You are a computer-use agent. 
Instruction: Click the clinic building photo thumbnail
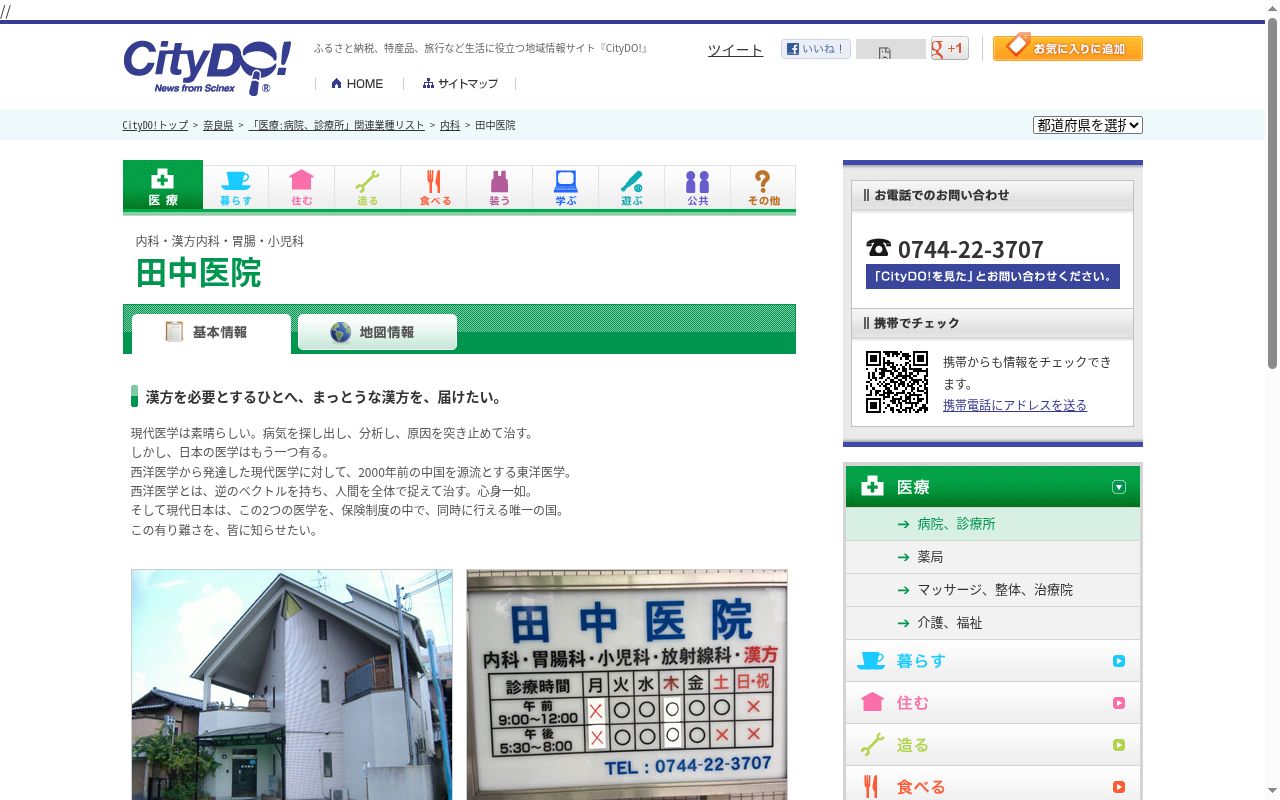pyautogui.click(x=292, y=685)
